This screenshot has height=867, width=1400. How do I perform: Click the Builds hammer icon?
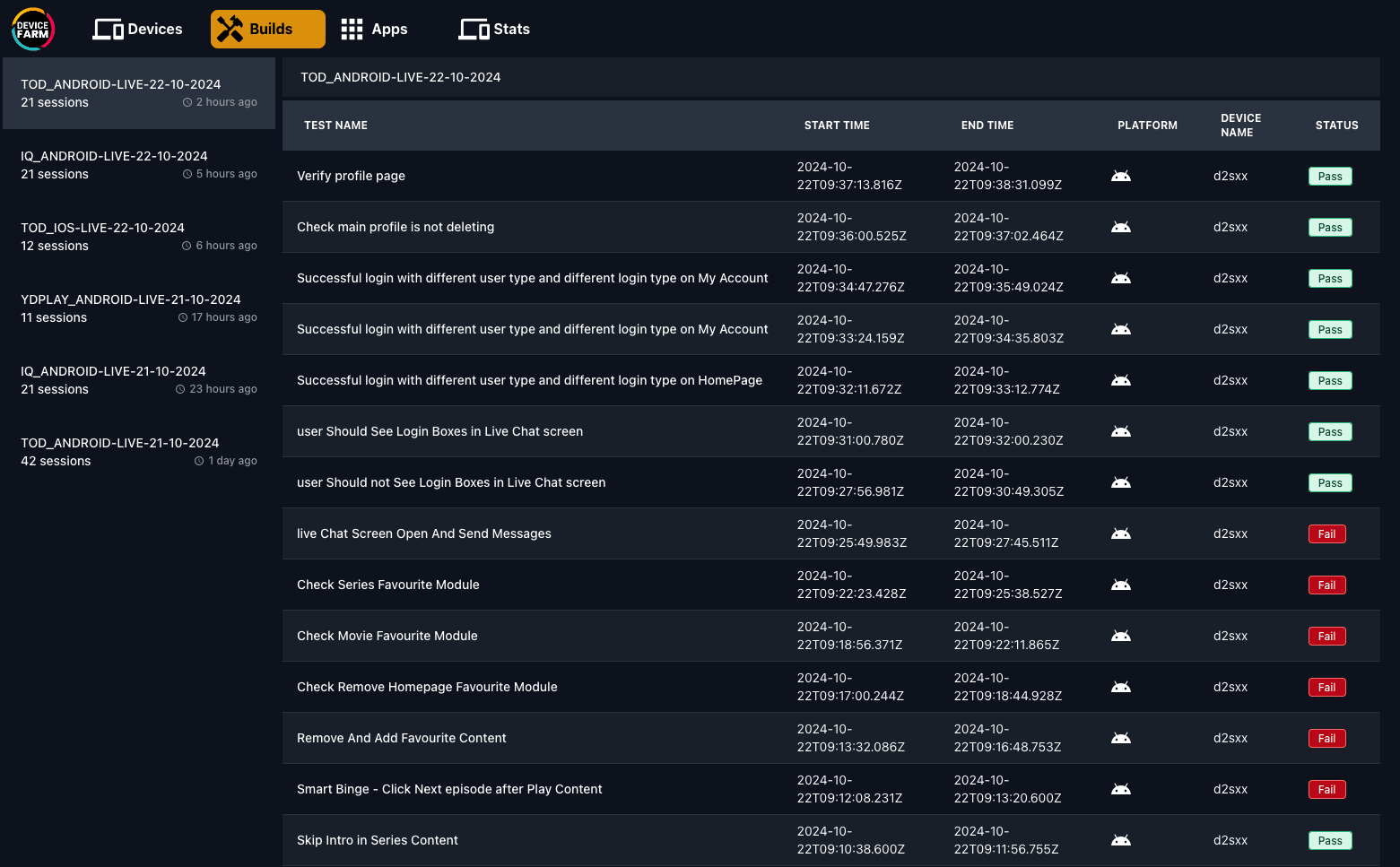pyautogui.click(x=230, y=29)
